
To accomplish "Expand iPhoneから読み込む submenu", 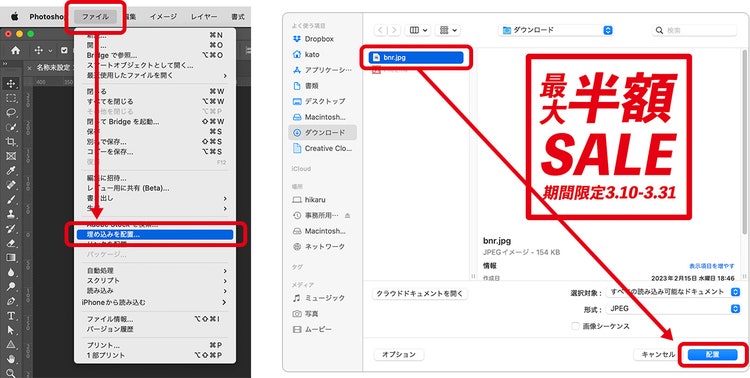I will coord(155,303).
